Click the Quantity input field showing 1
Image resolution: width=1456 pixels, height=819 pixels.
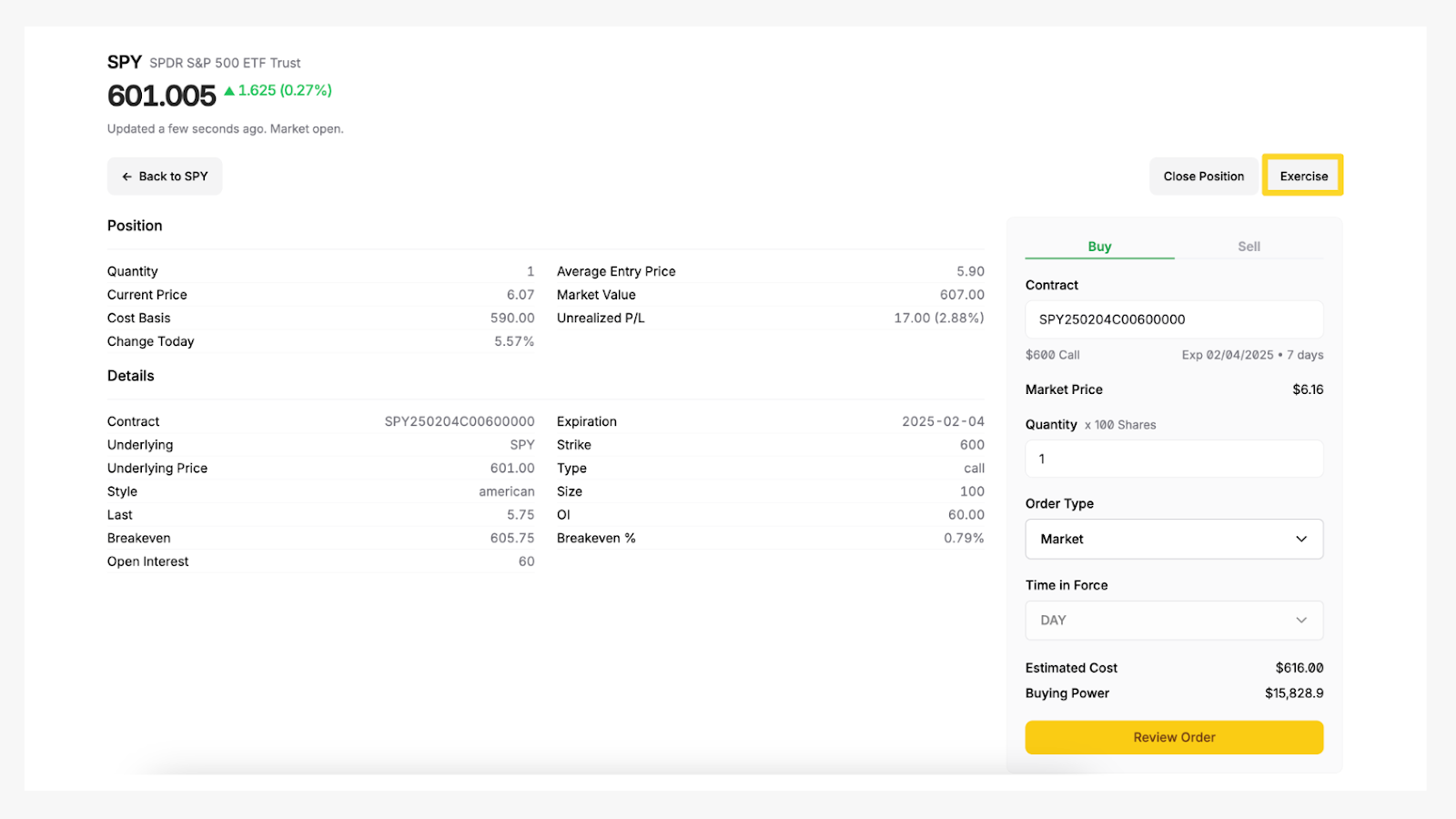point(1174,459)
